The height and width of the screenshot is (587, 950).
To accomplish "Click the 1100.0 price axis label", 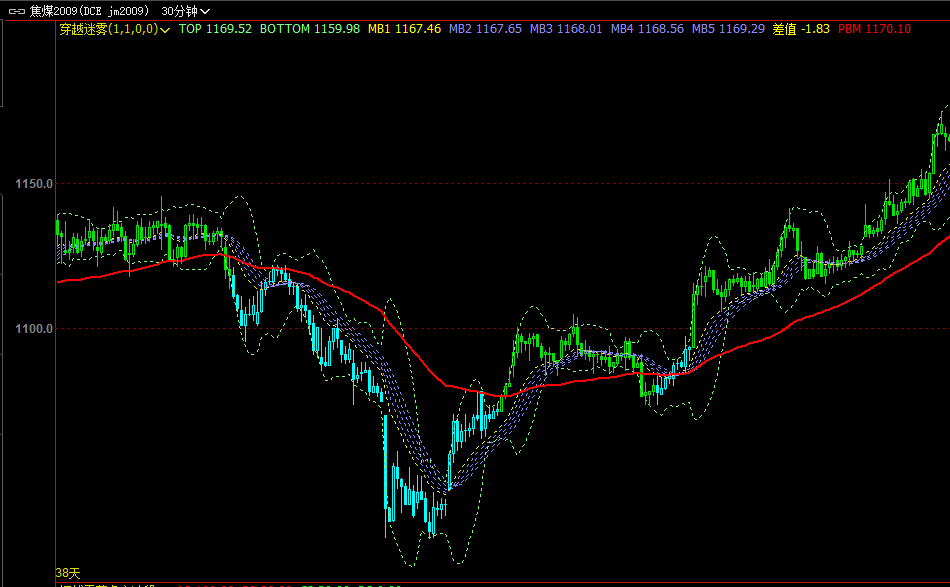I will [33, 328].
